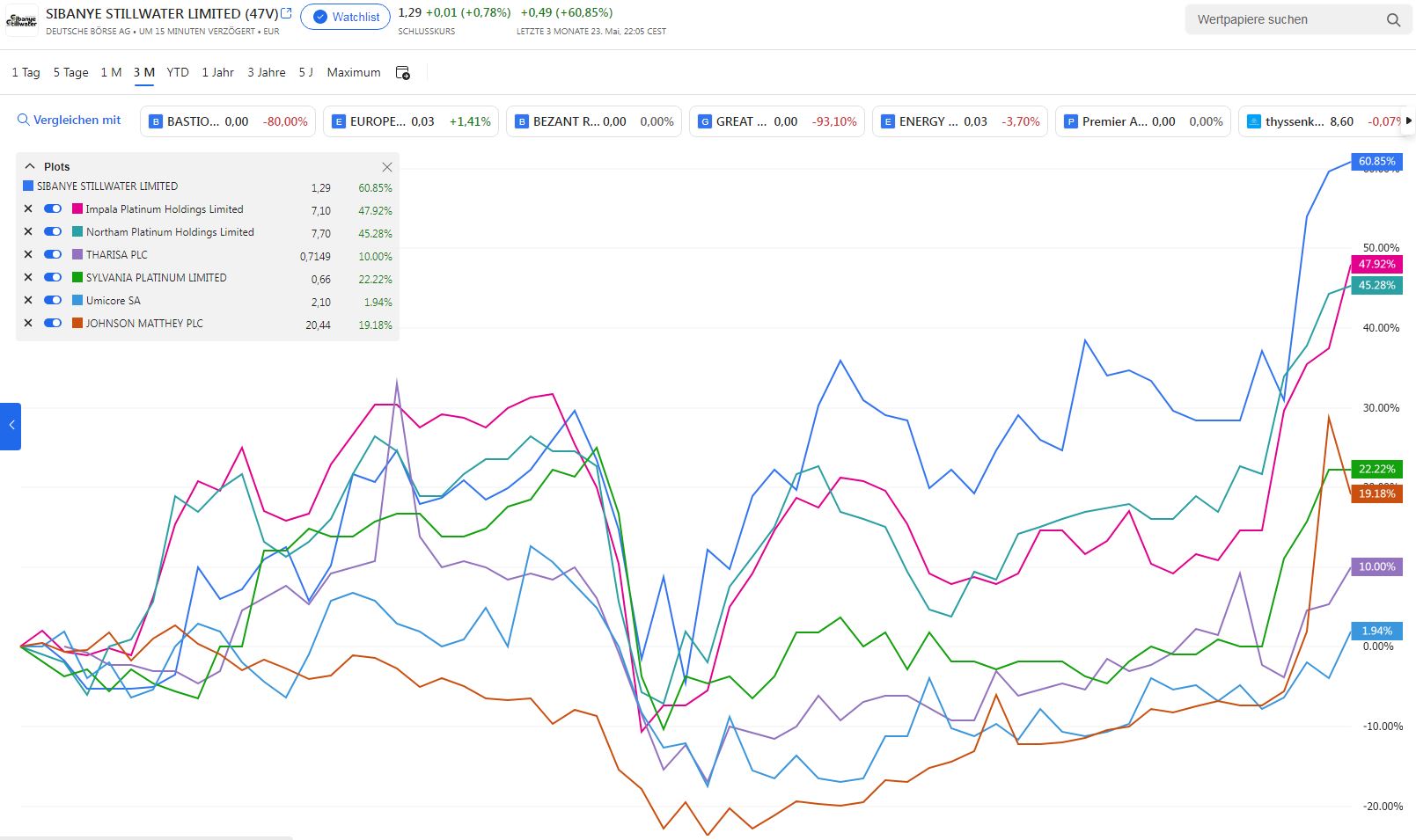1416x840 pixels.
Task: Close the Plots legend panel
Action: (386, 167)
